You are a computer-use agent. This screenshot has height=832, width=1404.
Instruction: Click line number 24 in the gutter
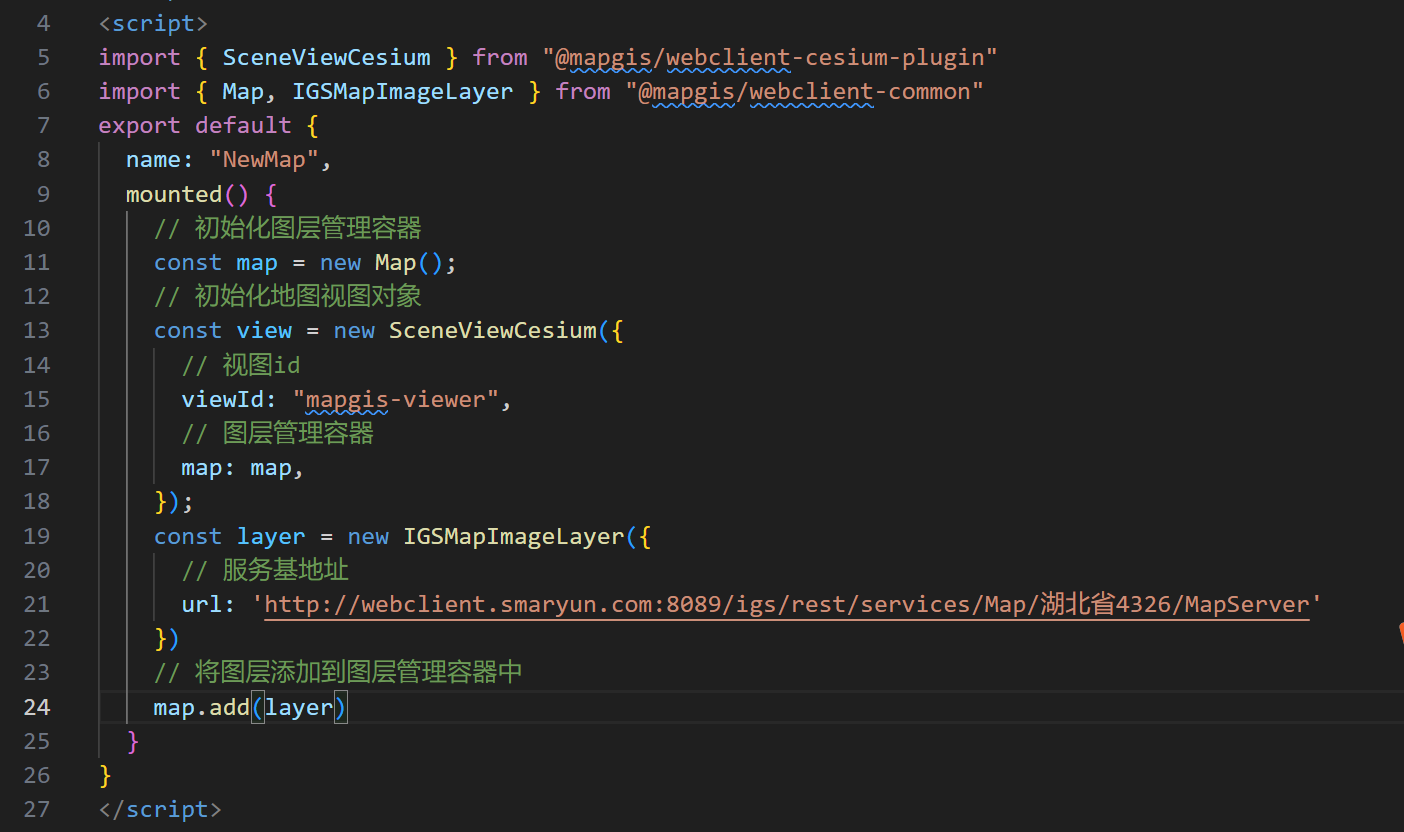tap(36, 707)
